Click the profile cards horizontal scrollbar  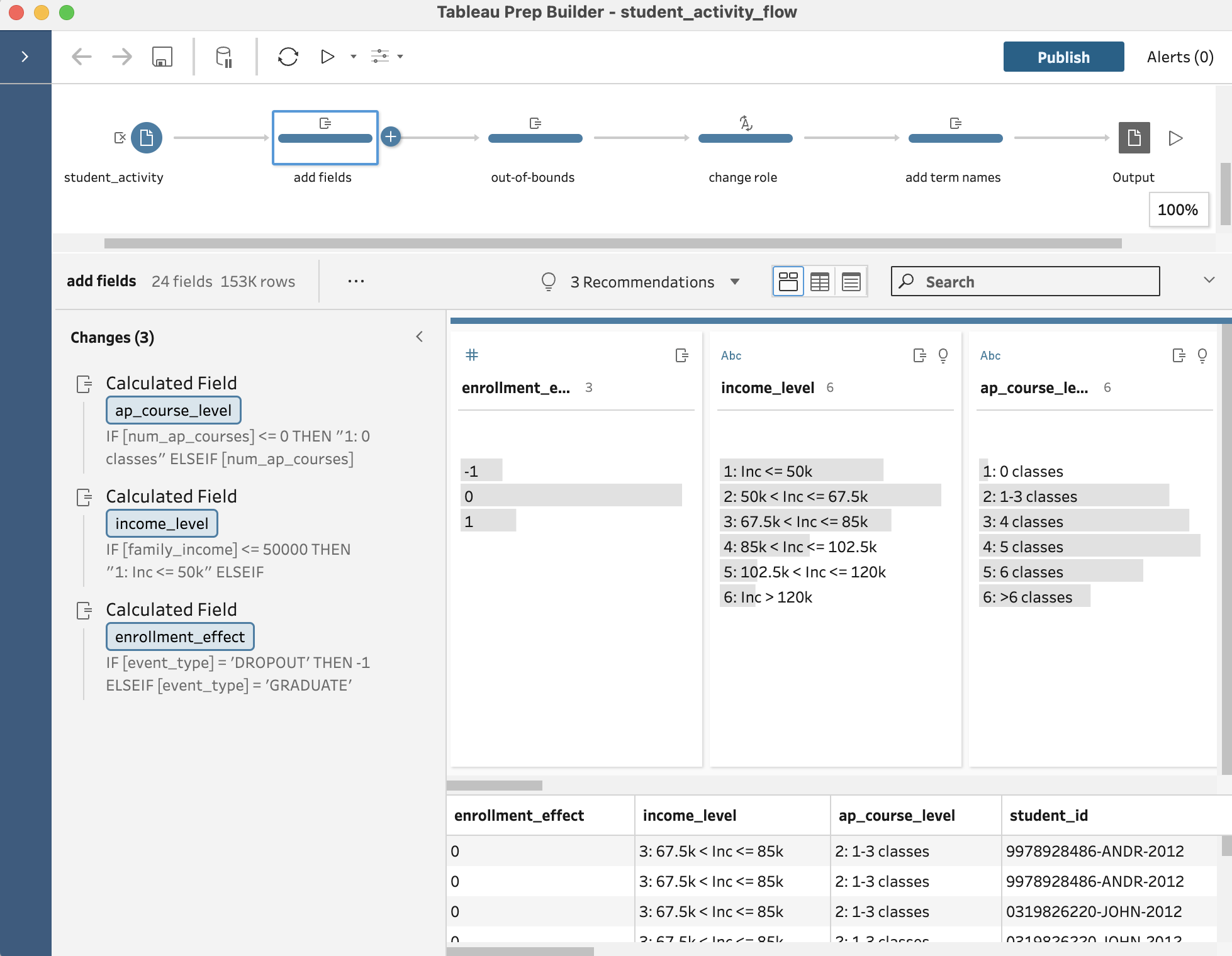[495, 785]
